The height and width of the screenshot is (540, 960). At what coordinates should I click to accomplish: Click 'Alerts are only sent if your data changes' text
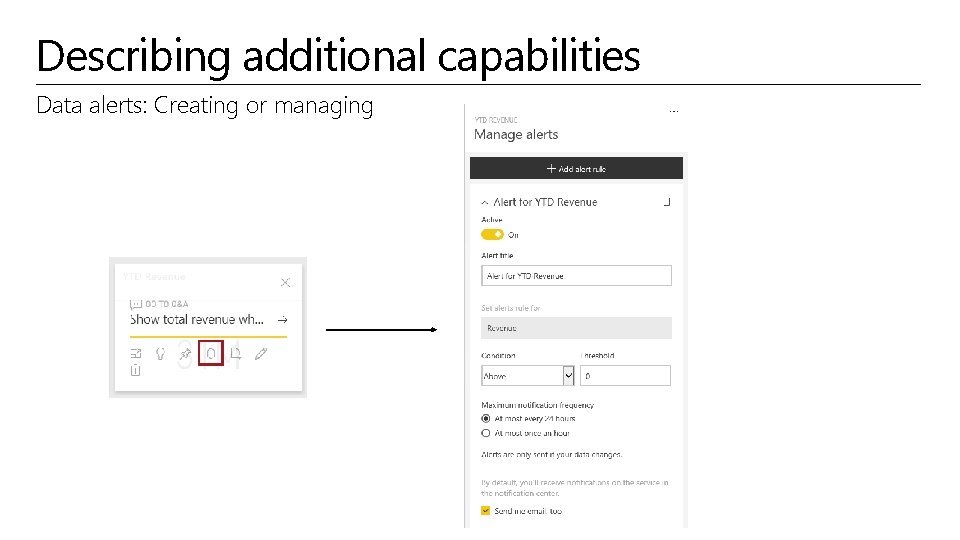click(x=552, y=454)
